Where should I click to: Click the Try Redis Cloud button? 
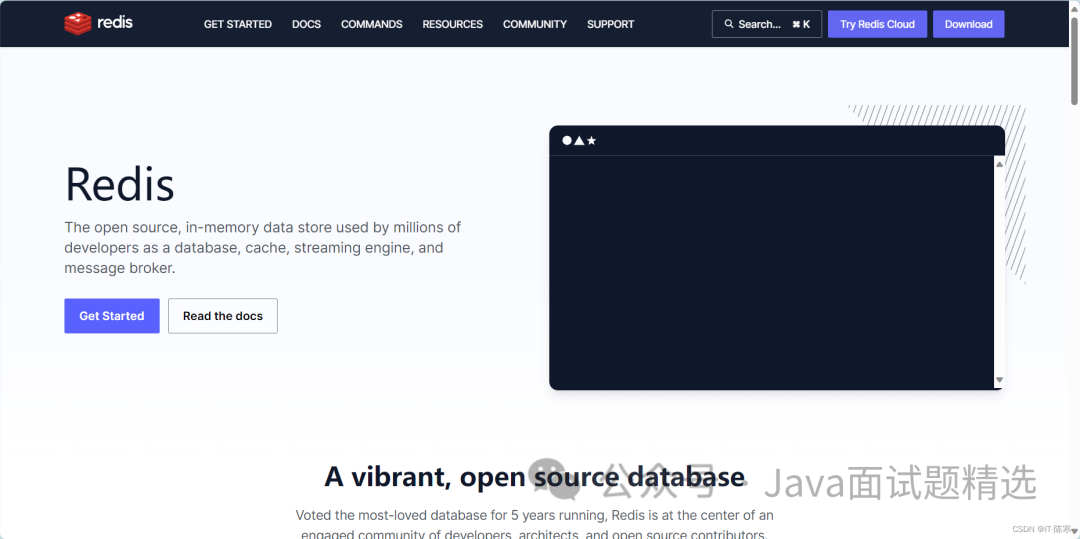(878, 24)
